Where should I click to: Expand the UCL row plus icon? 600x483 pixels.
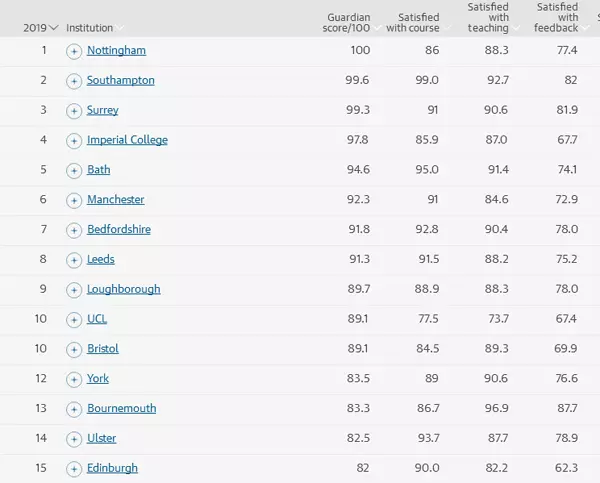point(74,320)
